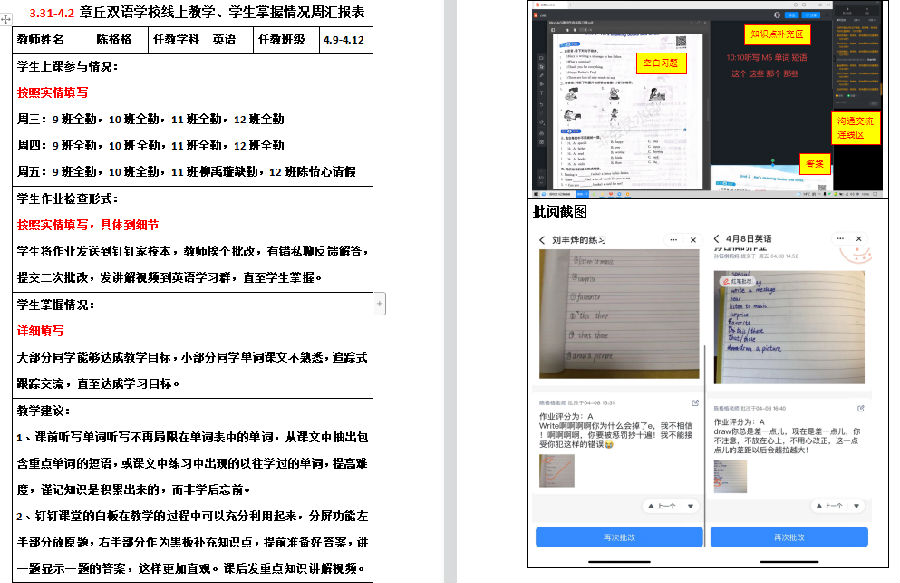Image resolution: width=900 pixels, height=583 pixels.
Task: Click back arrow in left homework screenshot
Action: [543, 240]
